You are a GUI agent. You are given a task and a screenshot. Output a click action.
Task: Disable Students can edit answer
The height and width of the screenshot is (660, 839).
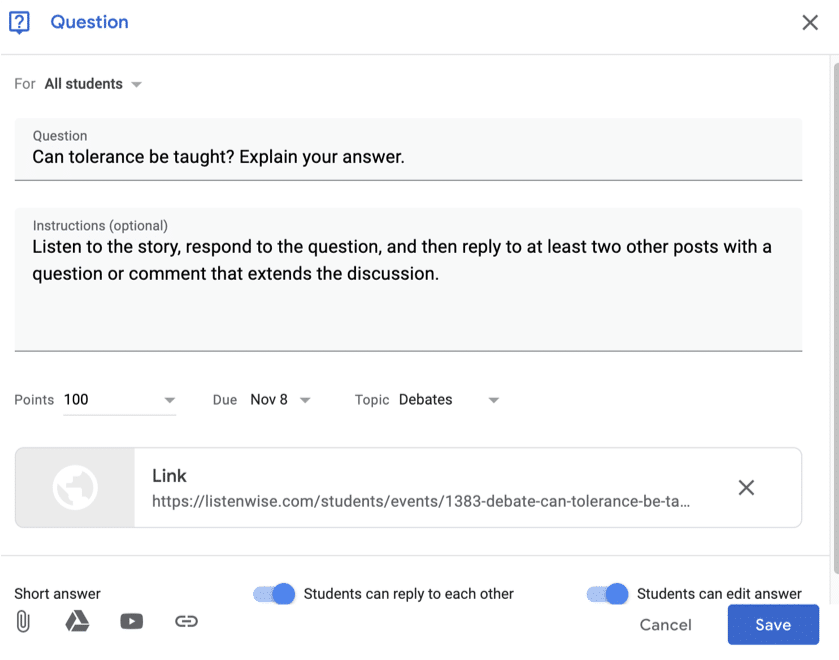[x=607, y=594]
